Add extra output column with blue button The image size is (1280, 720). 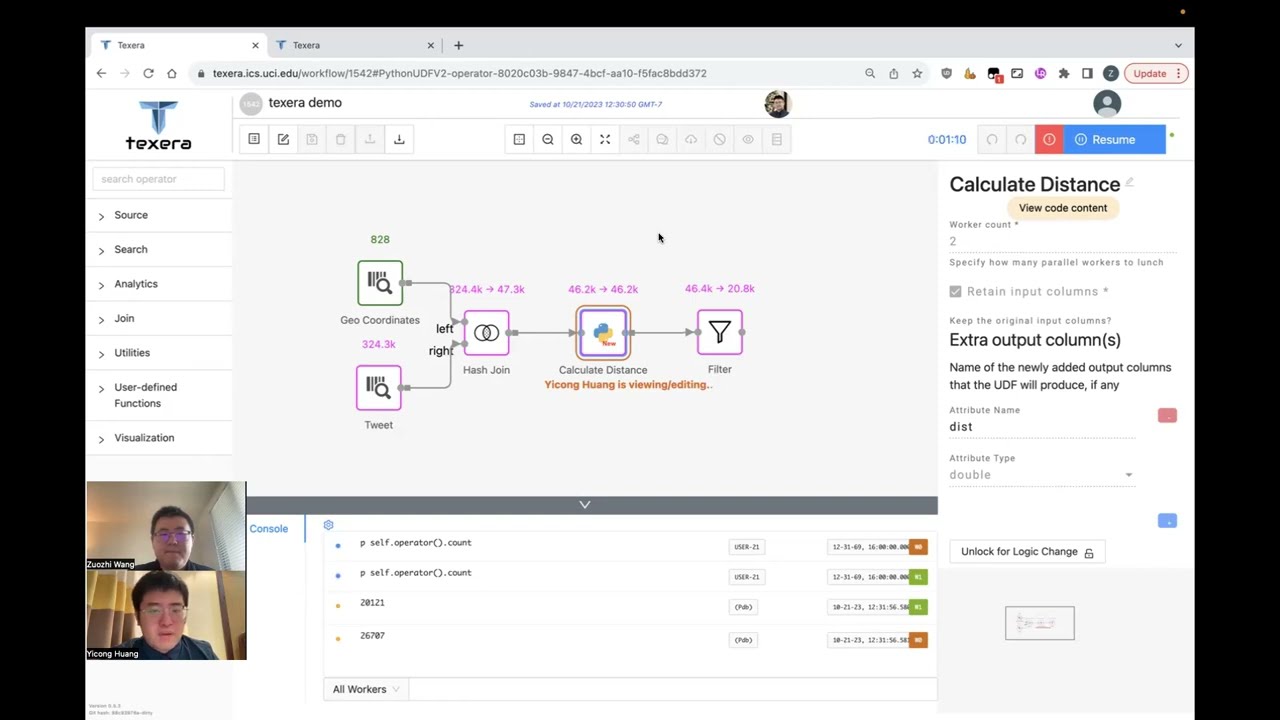point(1167,521)
